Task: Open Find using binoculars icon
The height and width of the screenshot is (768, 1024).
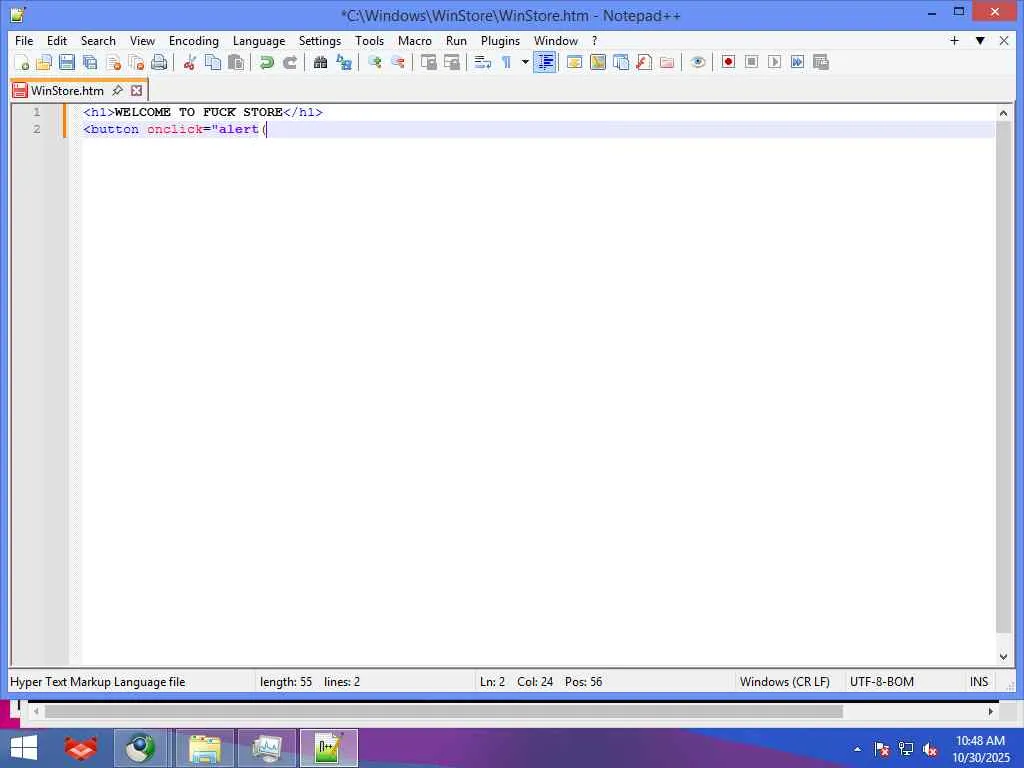Action: pos(321,63)
